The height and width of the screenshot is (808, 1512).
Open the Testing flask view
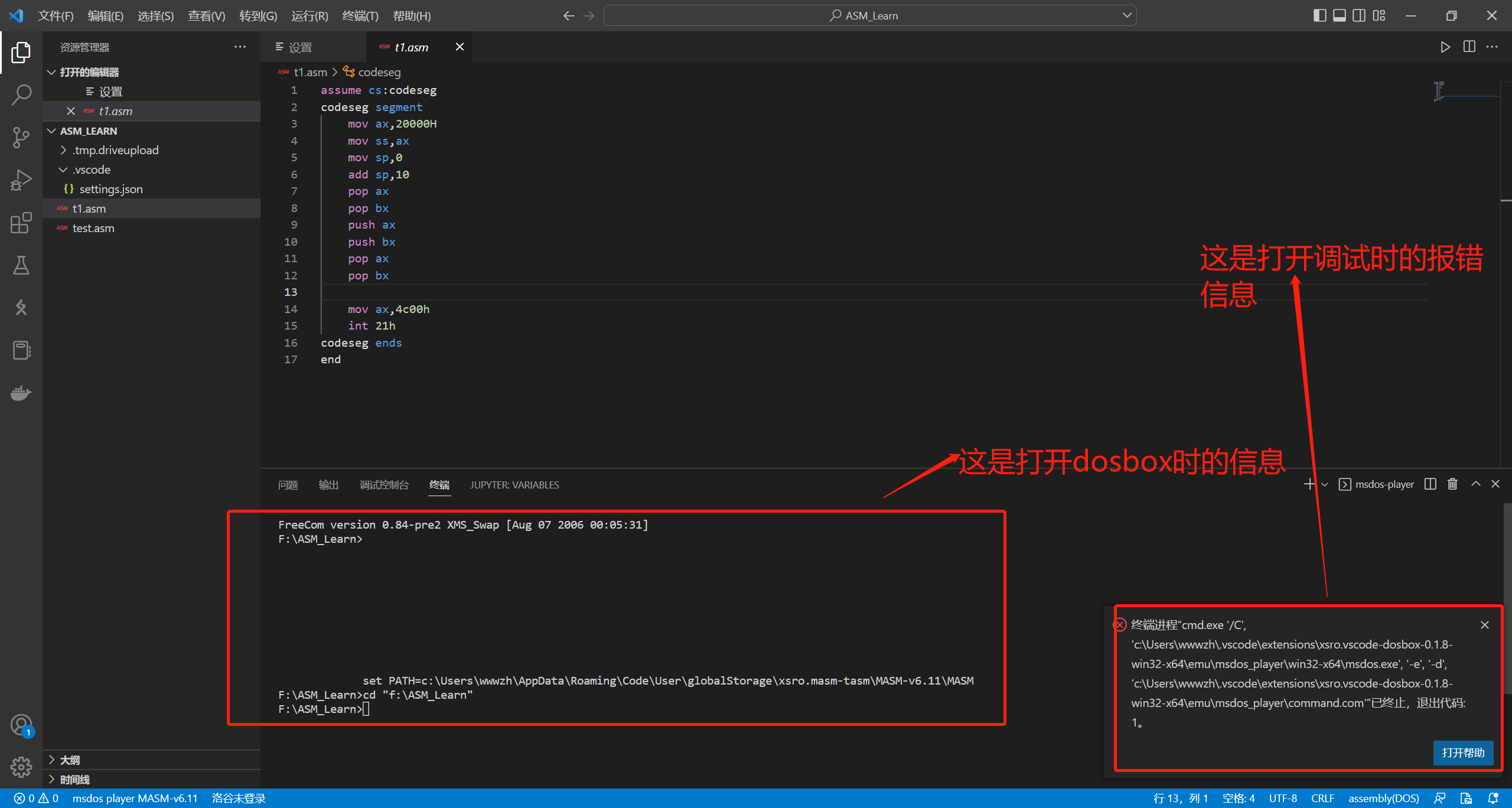click(x=21, y=265)
